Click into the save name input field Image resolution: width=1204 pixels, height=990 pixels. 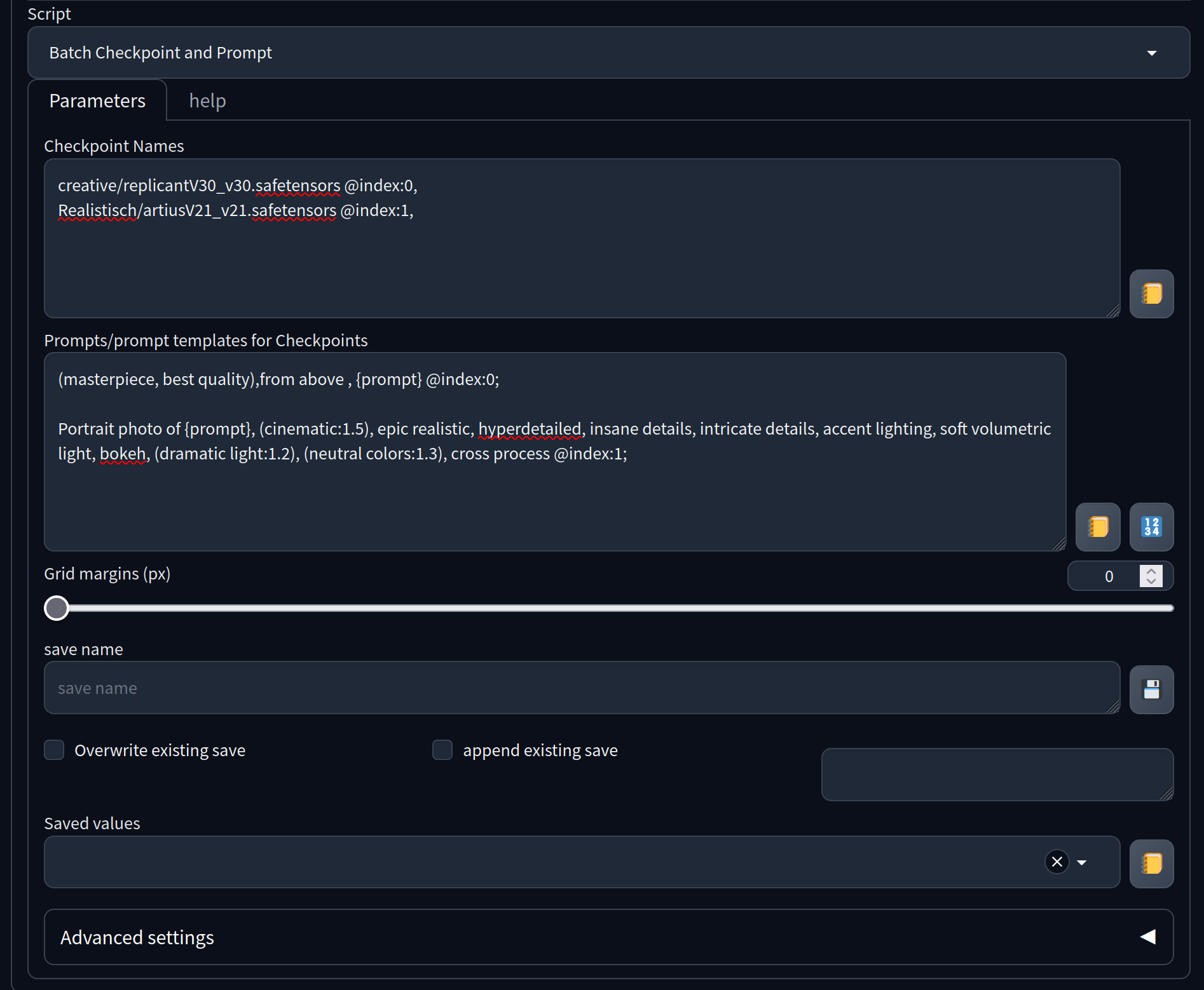click(581, 688)
